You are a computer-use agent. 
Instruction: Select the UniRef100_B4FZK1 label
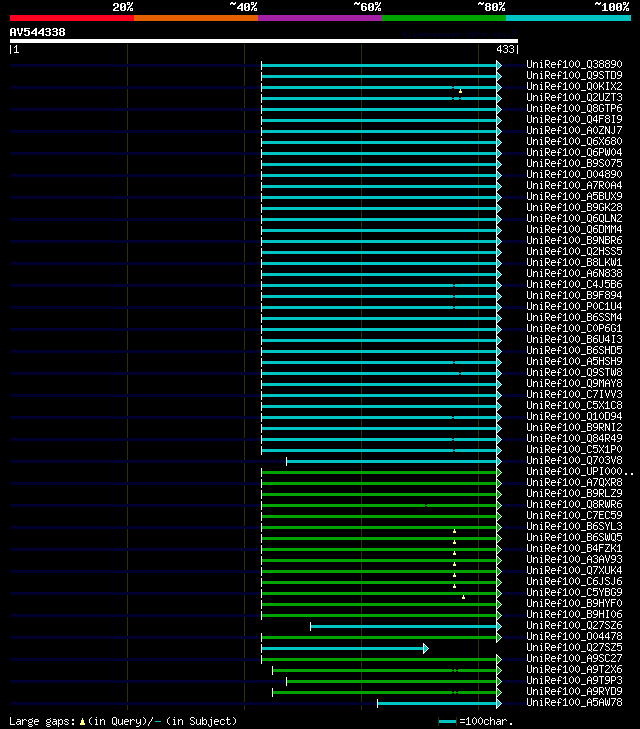click(574, 549)
